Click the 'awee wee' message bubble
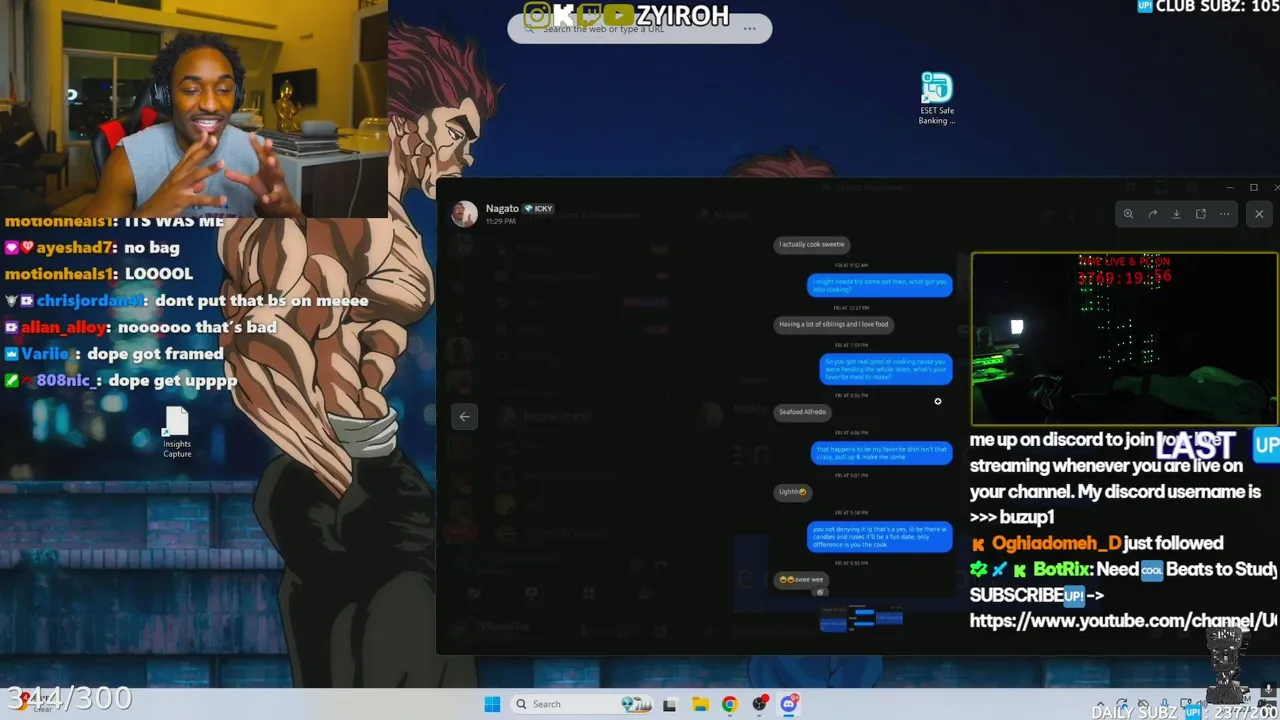 802,580
